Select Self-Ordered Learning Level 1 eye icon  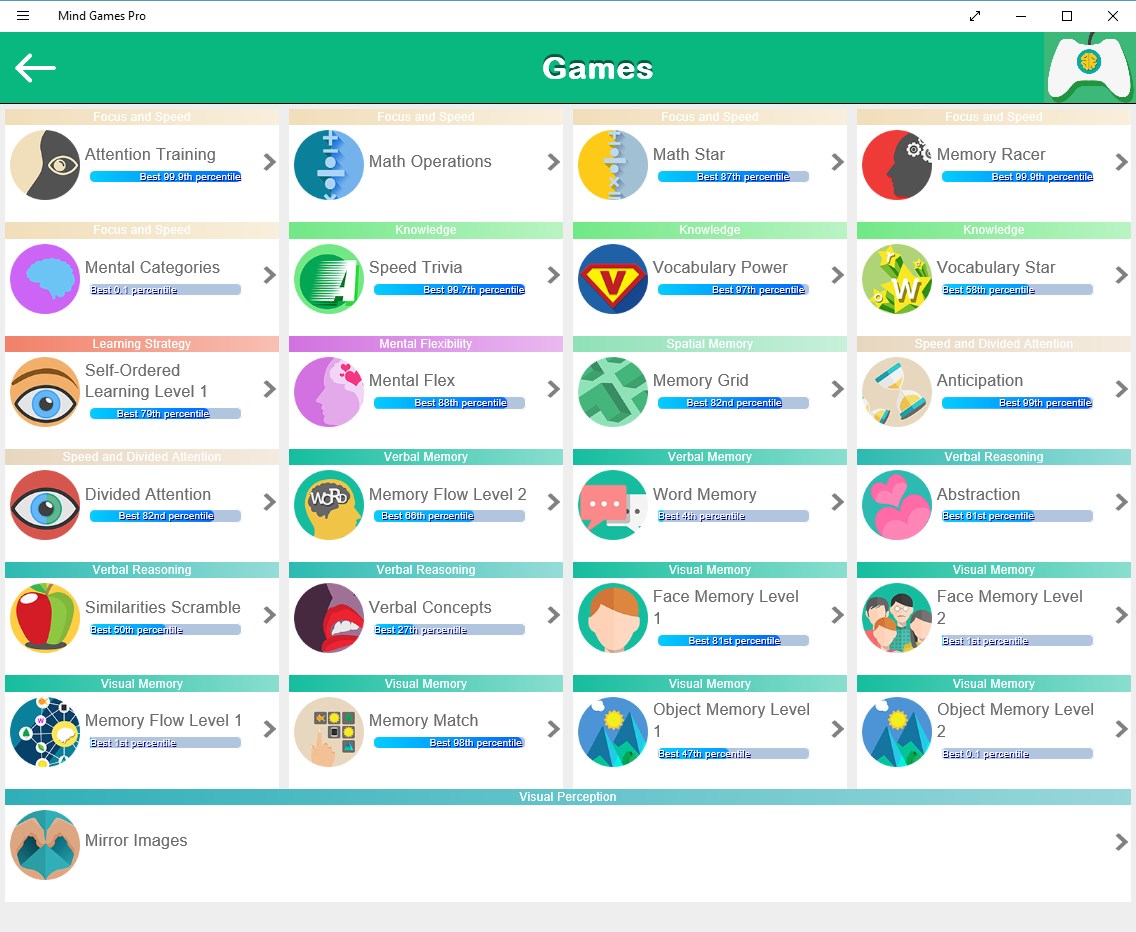pos(45,391)
